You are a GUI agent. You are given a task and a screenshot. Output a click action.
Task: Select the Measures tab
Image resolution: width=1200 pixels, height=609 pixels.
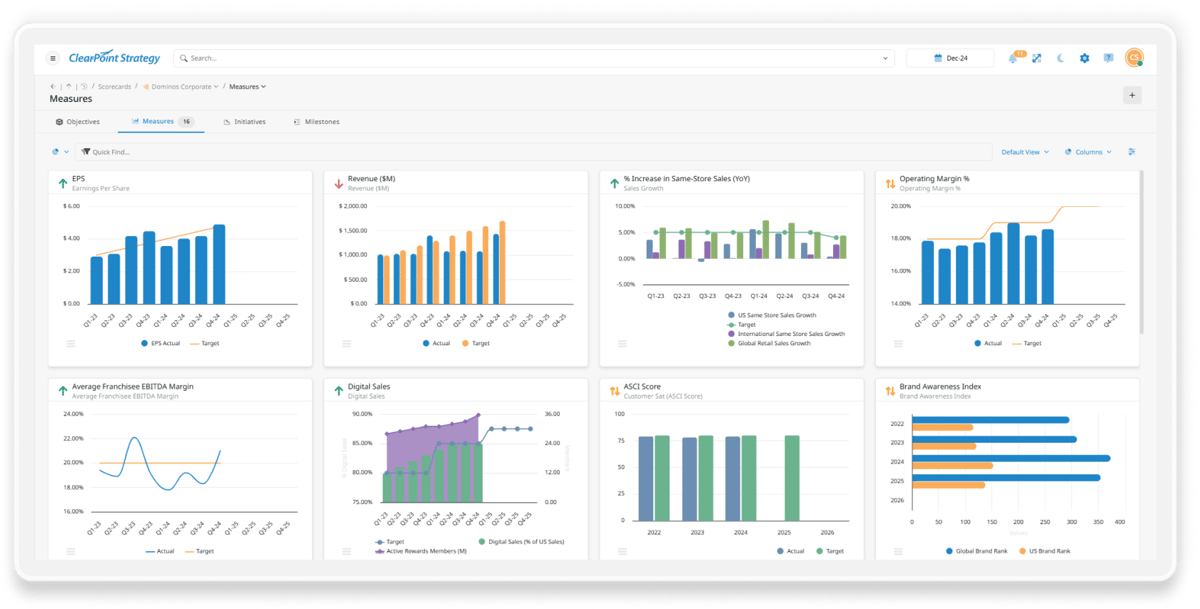tap(160, 122)
